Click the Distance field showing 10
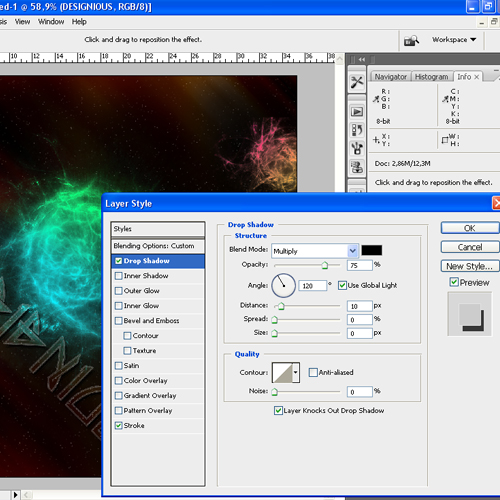 click(x=360, y=306)
